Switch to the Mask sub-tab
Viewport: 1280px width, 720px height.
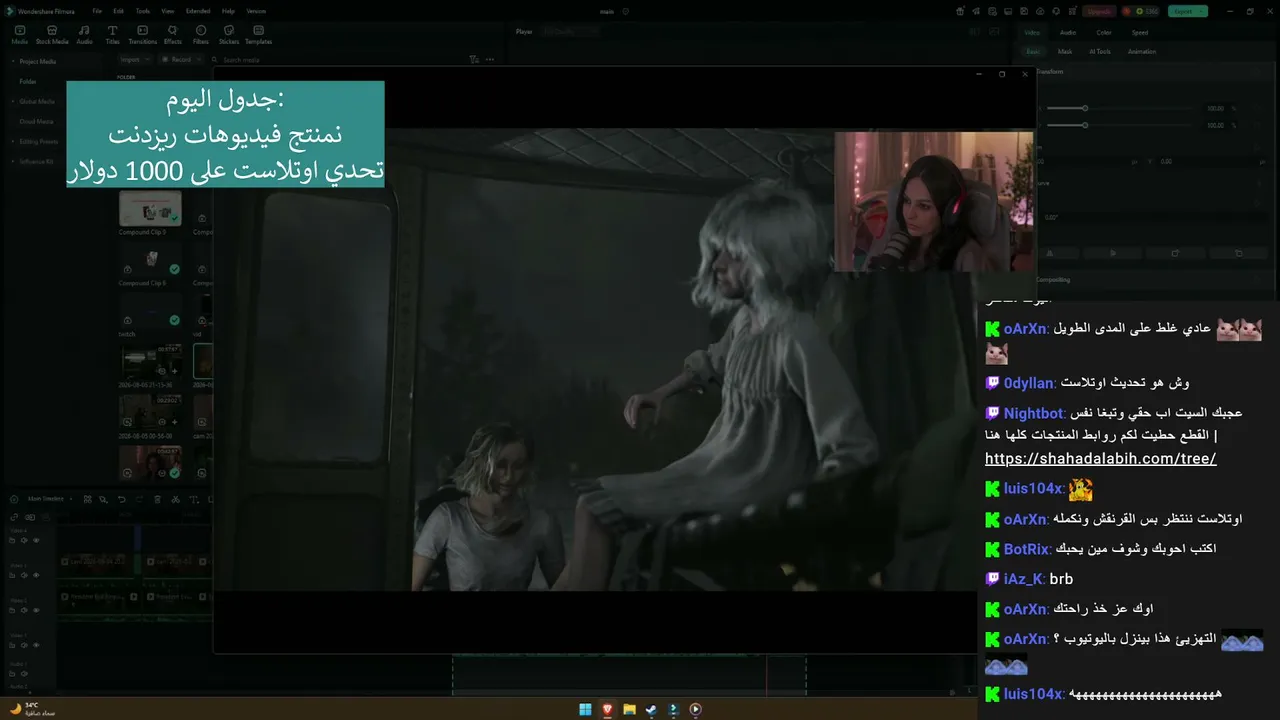click(1065, 51)
